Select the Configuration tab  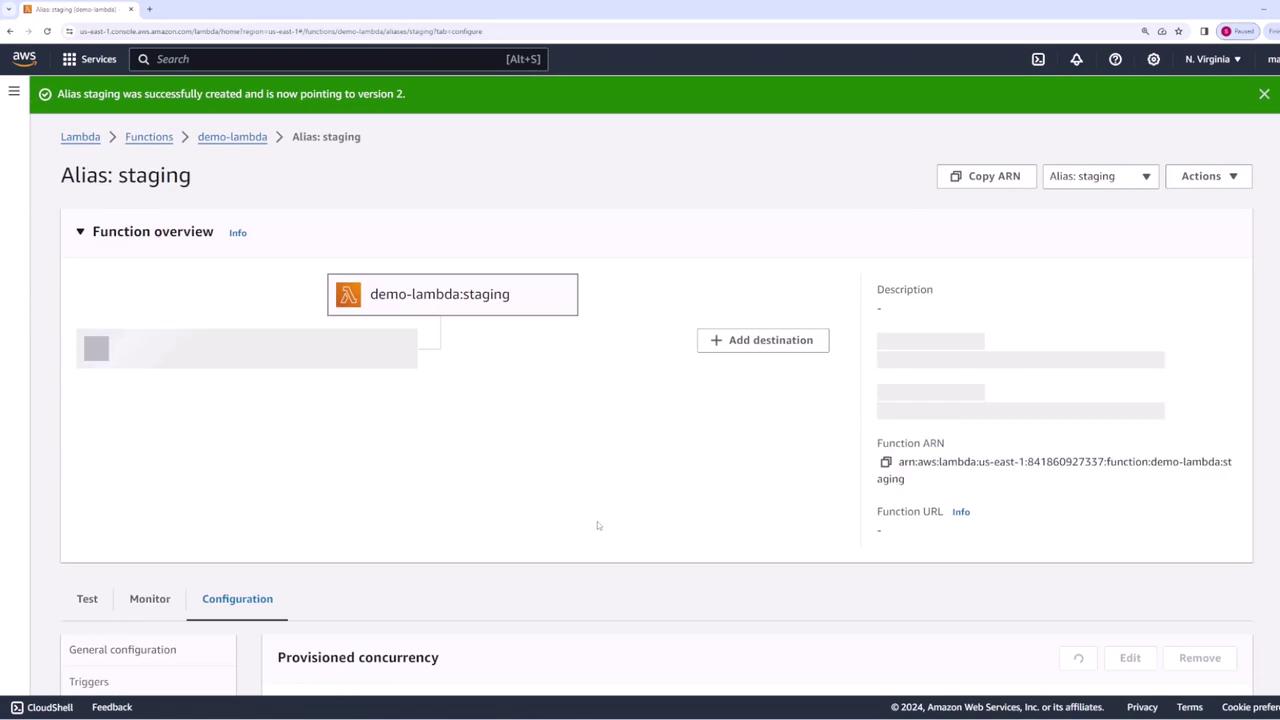coord(237,599)
